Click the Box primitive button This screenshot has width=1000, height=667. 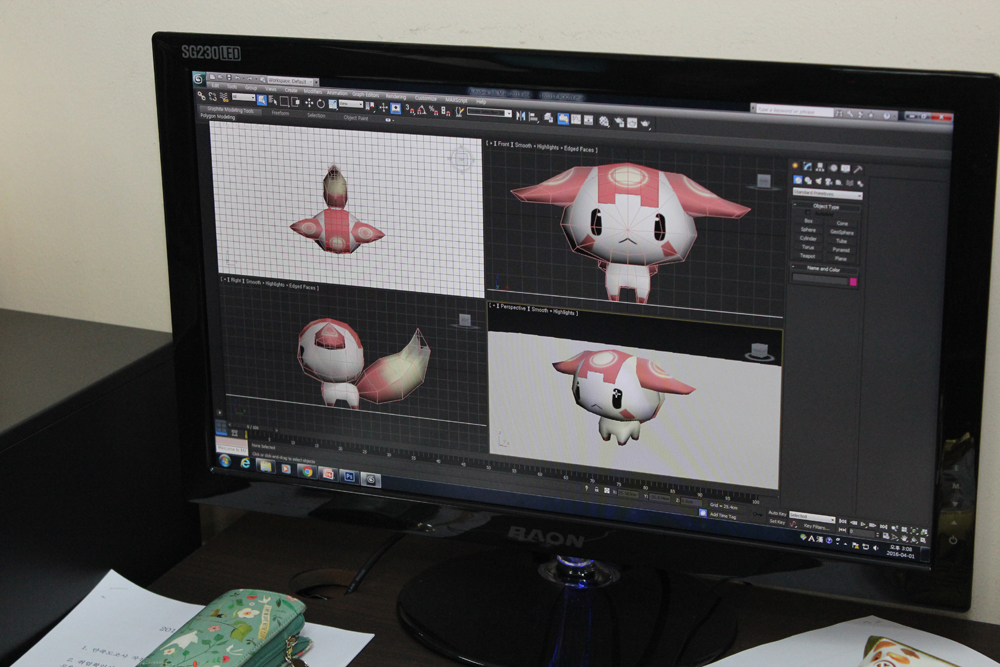[x=808, y=221]
